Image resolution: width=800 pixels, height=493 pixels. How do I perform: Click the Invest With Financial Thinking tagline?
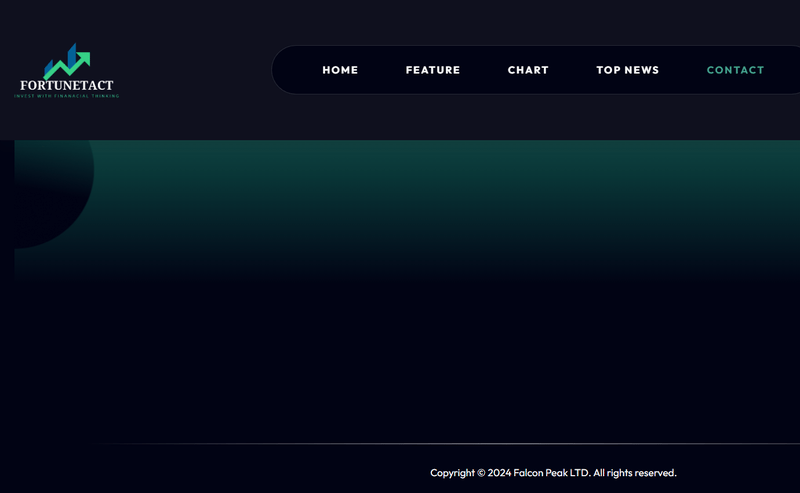coord(67,96)
